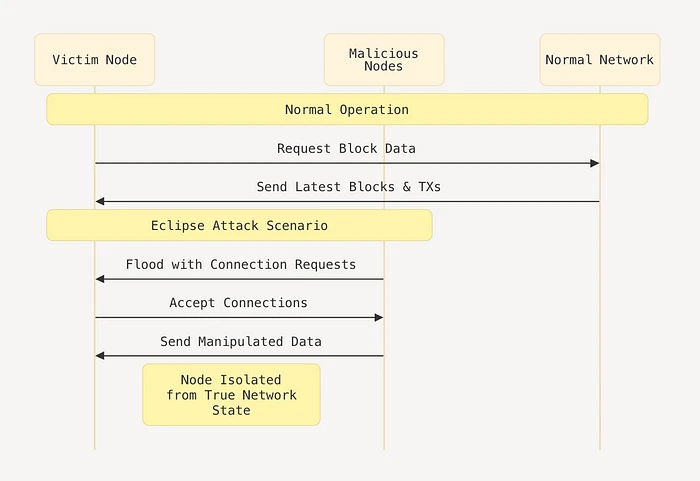Image resolution: width=700 pixels, height=481 pixels.
Task: Click the bottom end of the Malicious Nodes lifeline
Action: click(384, 446)
